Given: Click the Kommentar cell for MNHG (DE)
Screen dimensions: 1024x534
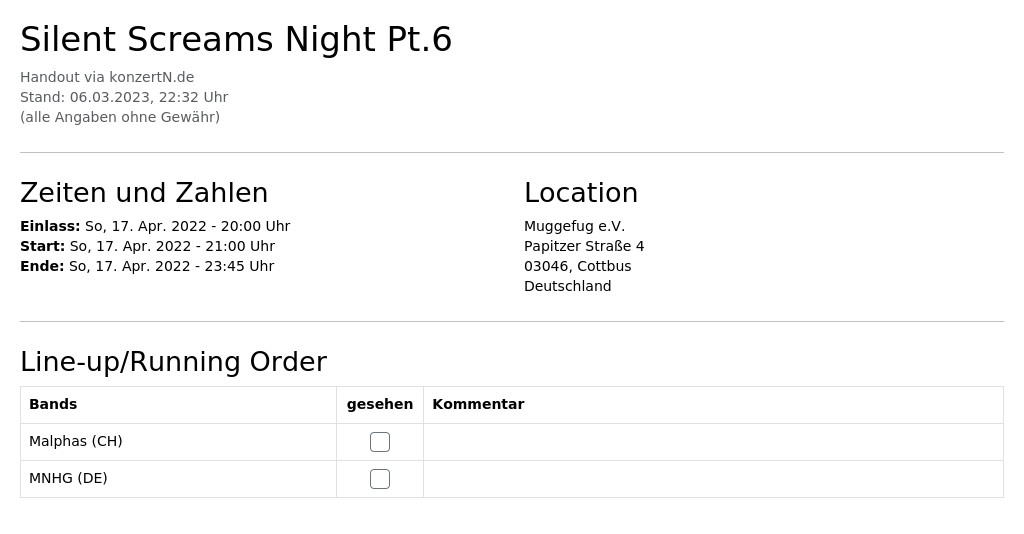Looking at the screenshot, I should (x=713, y=479).
